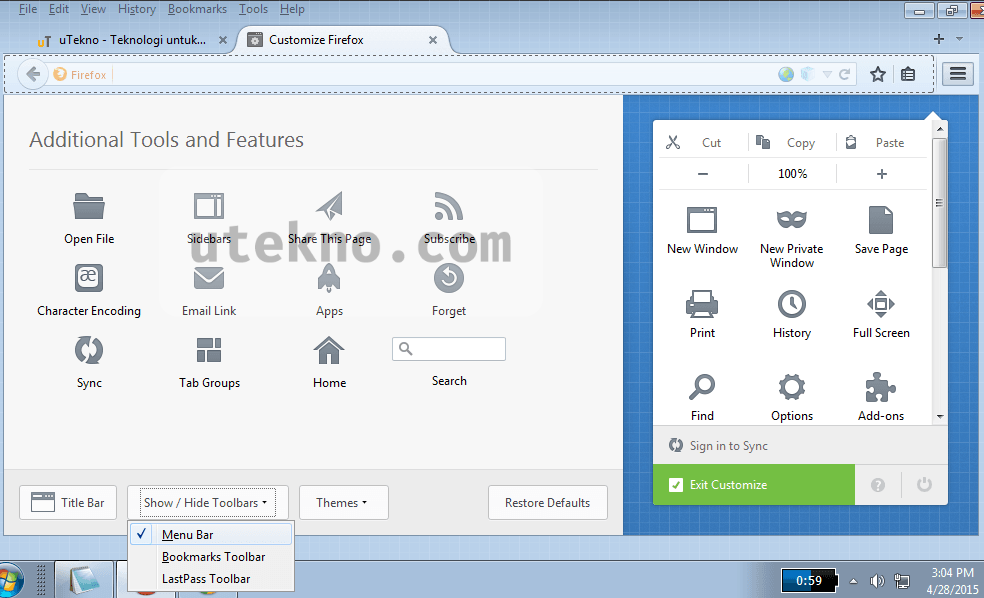The image size is (984, 598).
Task: Select the Tab Groups icon
Action: [208, 350]
